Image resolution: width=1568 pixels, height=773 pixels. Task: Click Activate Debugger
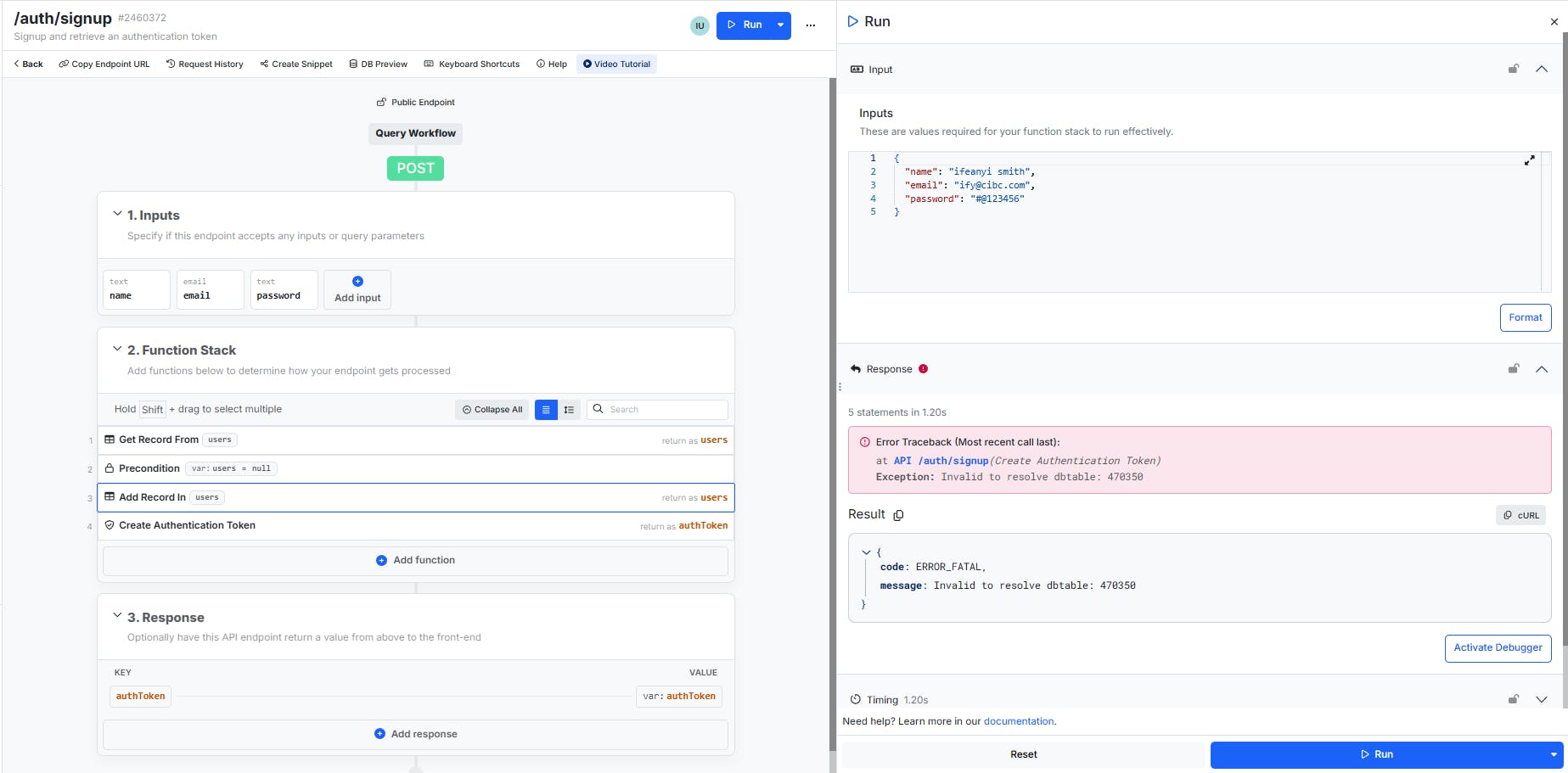pos(1498,647)
